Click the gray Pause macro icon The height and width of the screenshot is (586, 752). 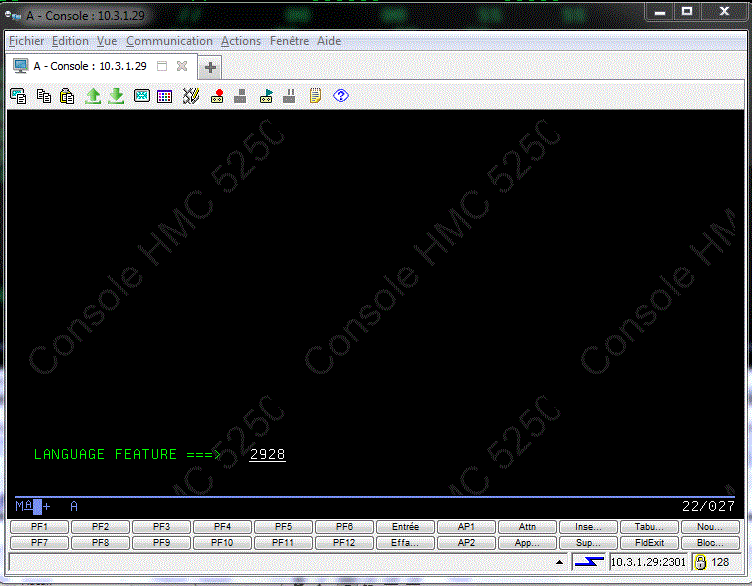(x=289, y=96)
